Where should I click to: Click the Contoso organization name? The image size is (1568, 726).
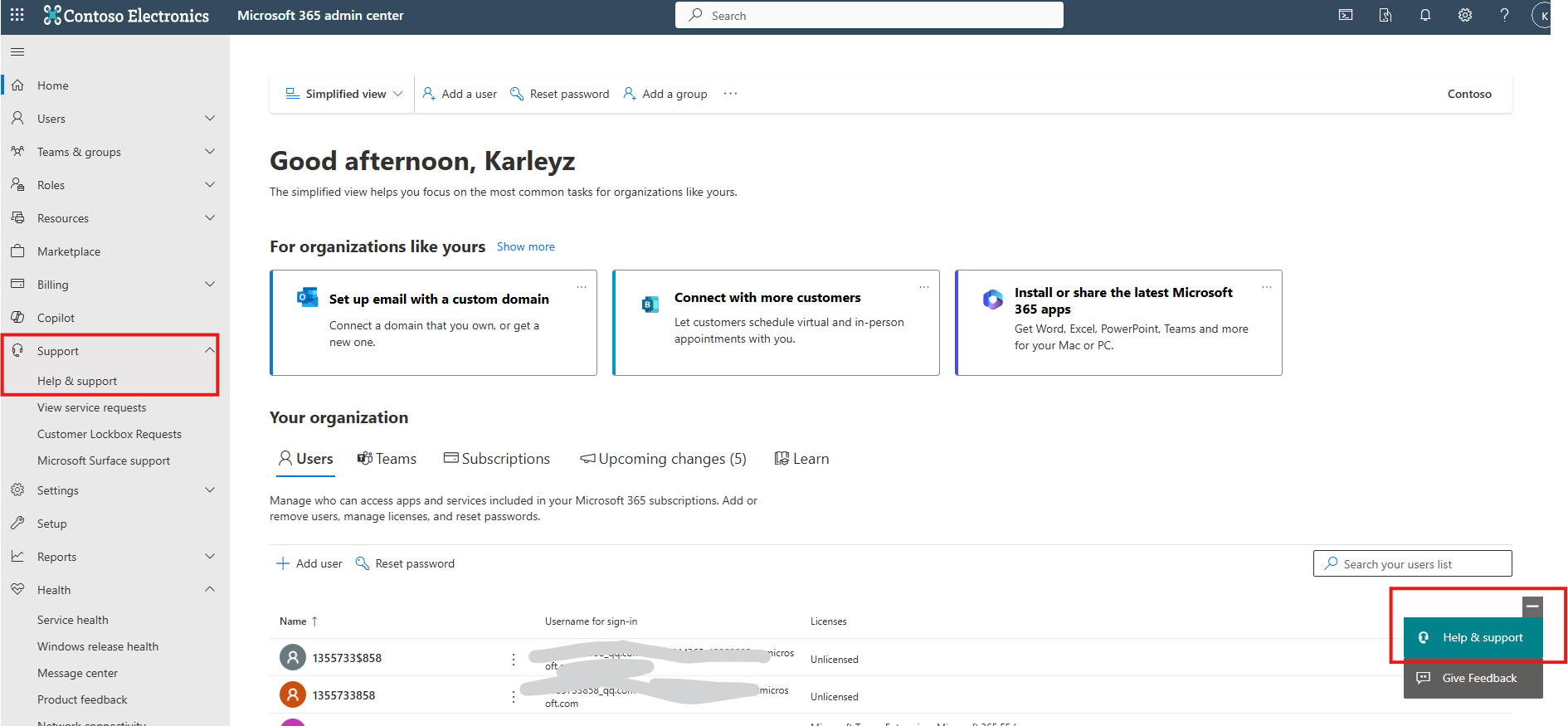(x=1469, y=94)
